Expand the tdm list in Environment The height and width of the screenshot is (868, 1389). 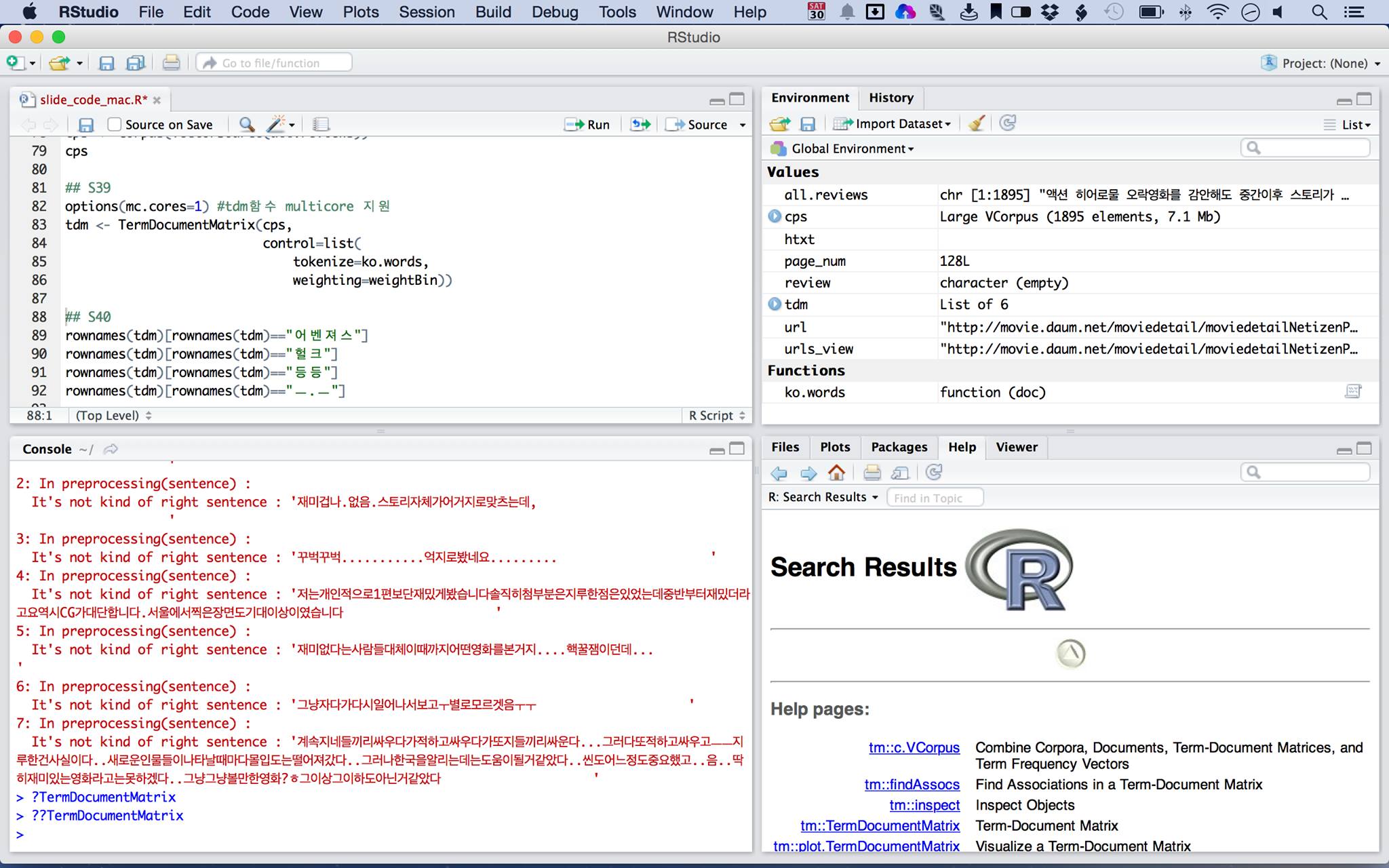pyautogui.click(x=775, y=304)
